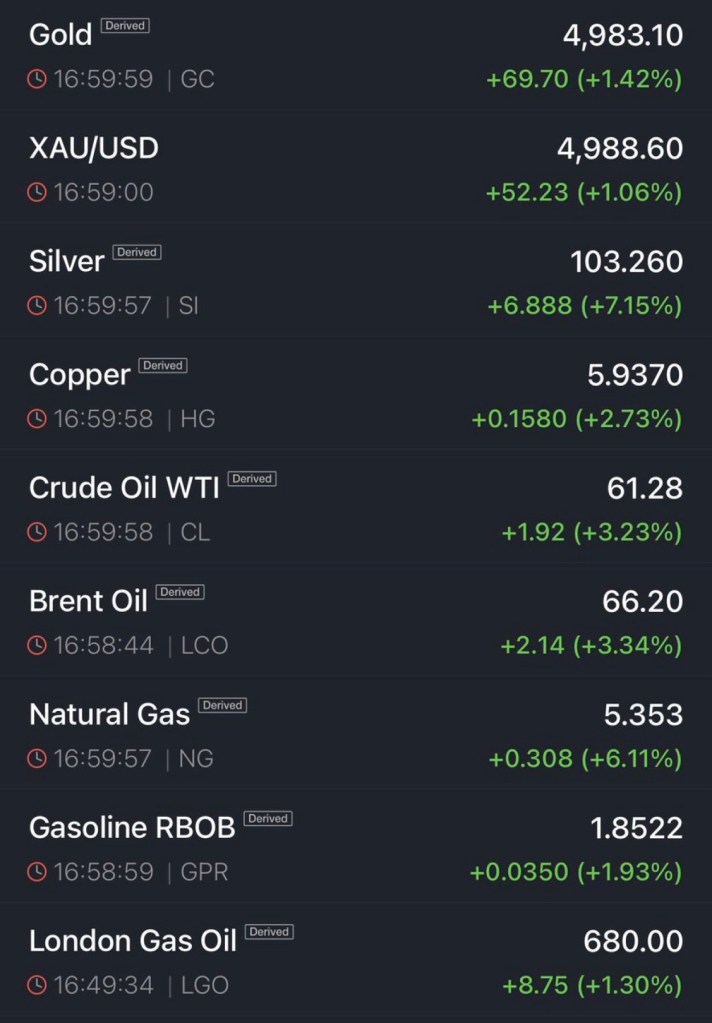Click the clock icon next to Gold's time
This screenshot has height=1023, width=712.
pyautogui.click(x=37, y=79)
